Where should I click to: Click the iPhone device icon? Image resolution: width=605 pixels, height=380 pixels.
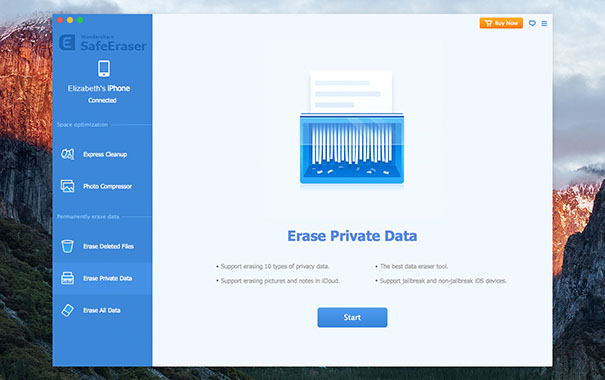click(x=104, y=69)
